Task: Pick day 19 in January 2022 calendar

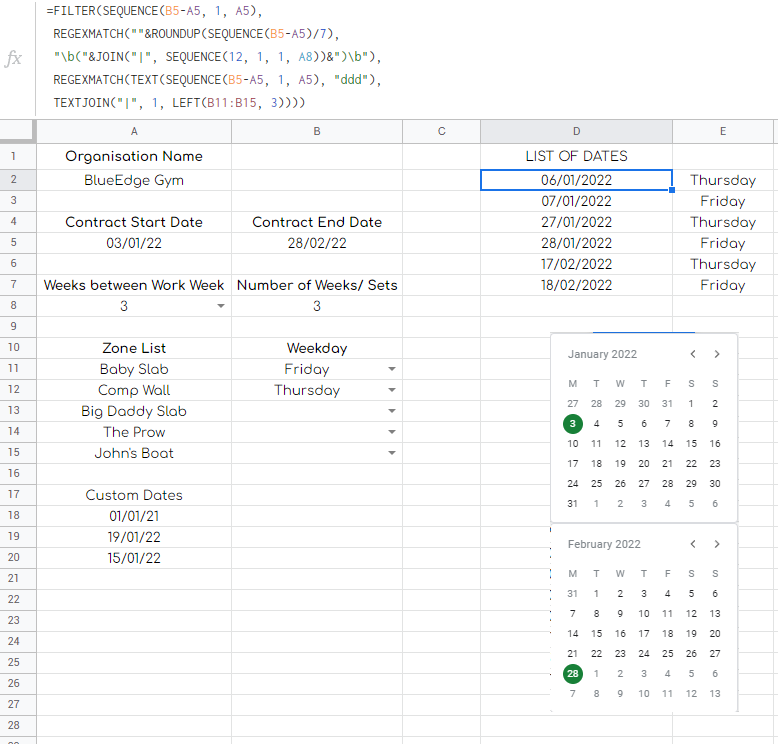Action: [620, 464]
